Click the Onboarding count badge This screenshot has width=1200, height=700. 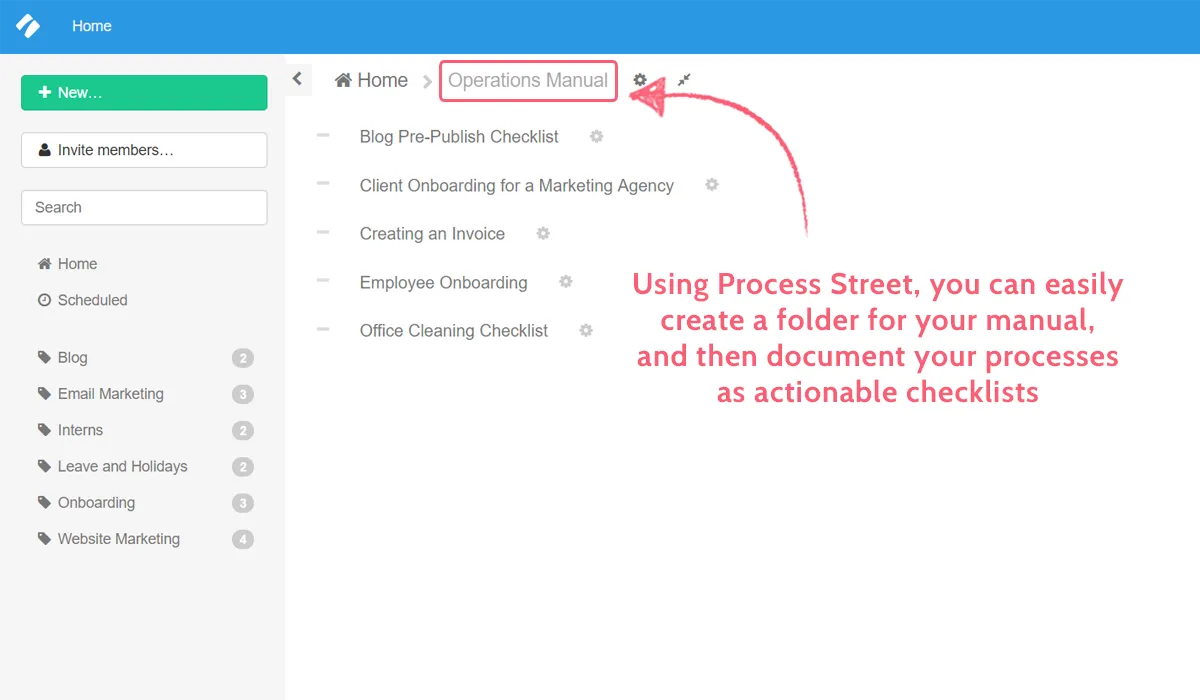point(243,503)
